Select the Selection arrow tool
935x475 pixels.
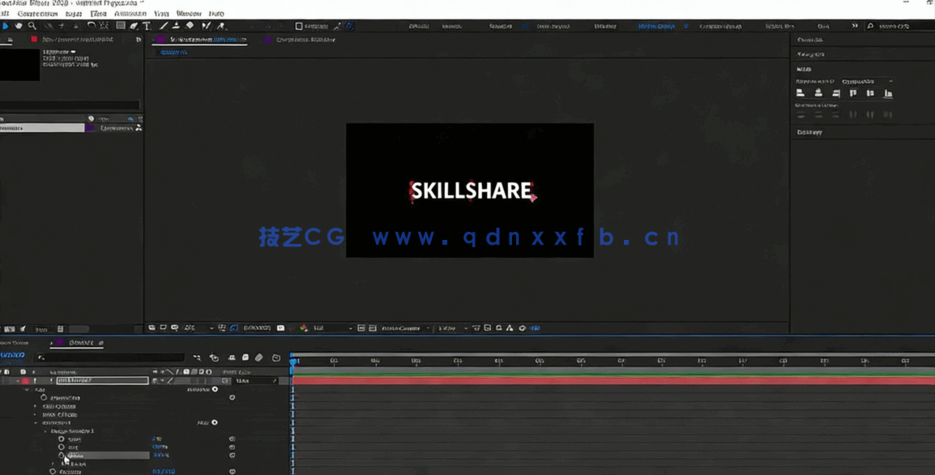coord(5,26)
